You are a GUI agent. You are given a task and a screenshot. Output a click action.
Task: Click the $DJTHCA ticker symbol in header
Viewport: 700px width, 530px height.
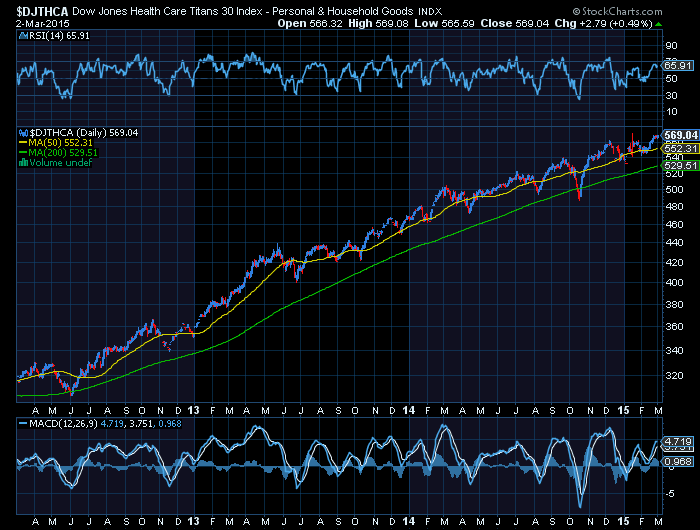(42, 11)
